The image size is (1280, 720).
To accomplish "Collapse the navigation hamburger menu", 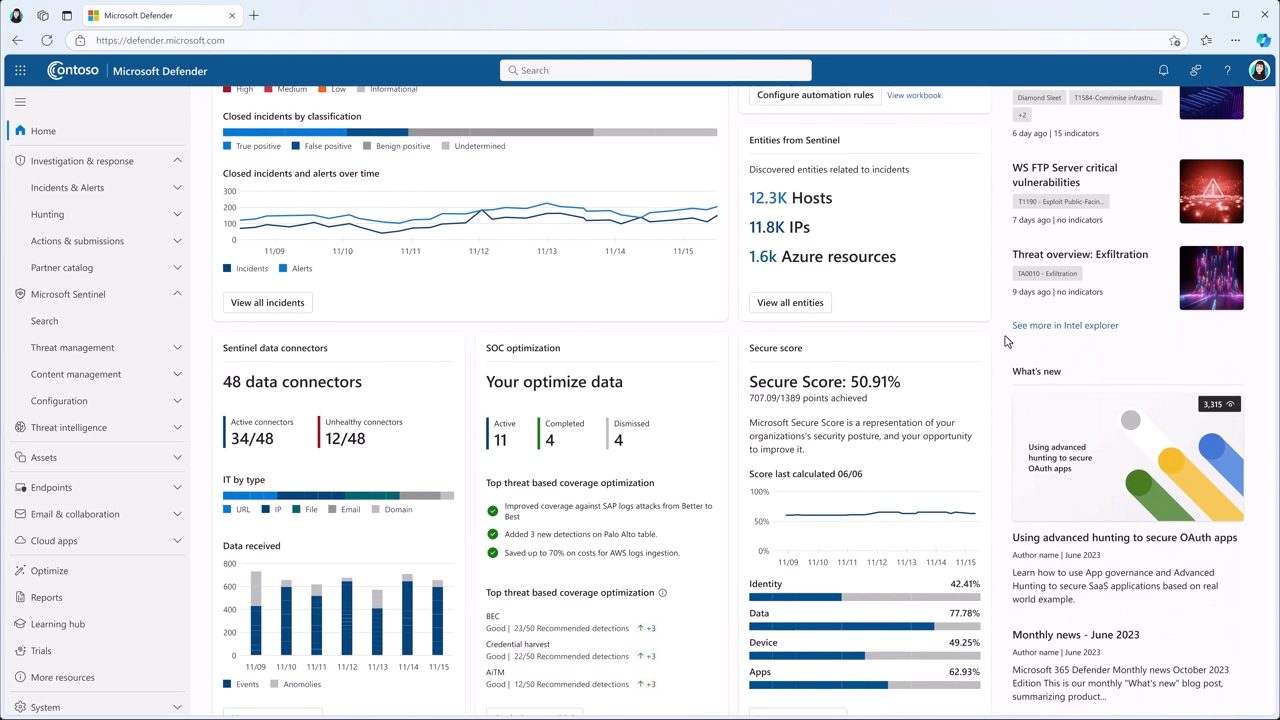I will pyautogui.click(x=20, y=102).
